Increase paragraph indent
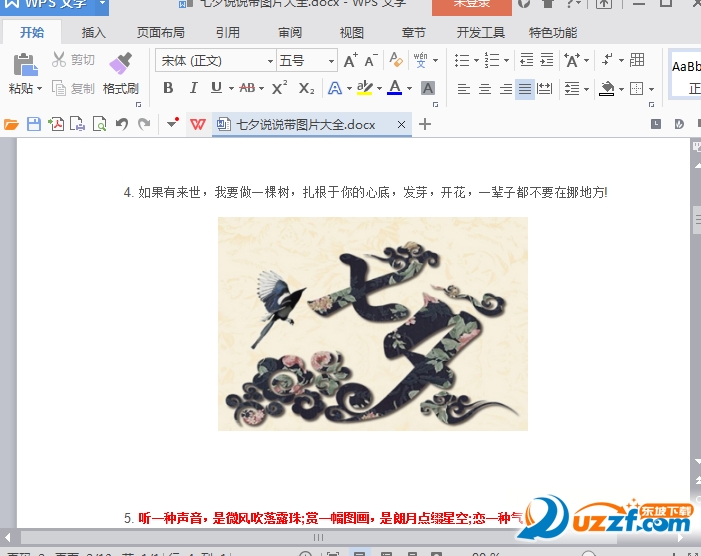Screen dimensions: 701x556 (547, 60)
